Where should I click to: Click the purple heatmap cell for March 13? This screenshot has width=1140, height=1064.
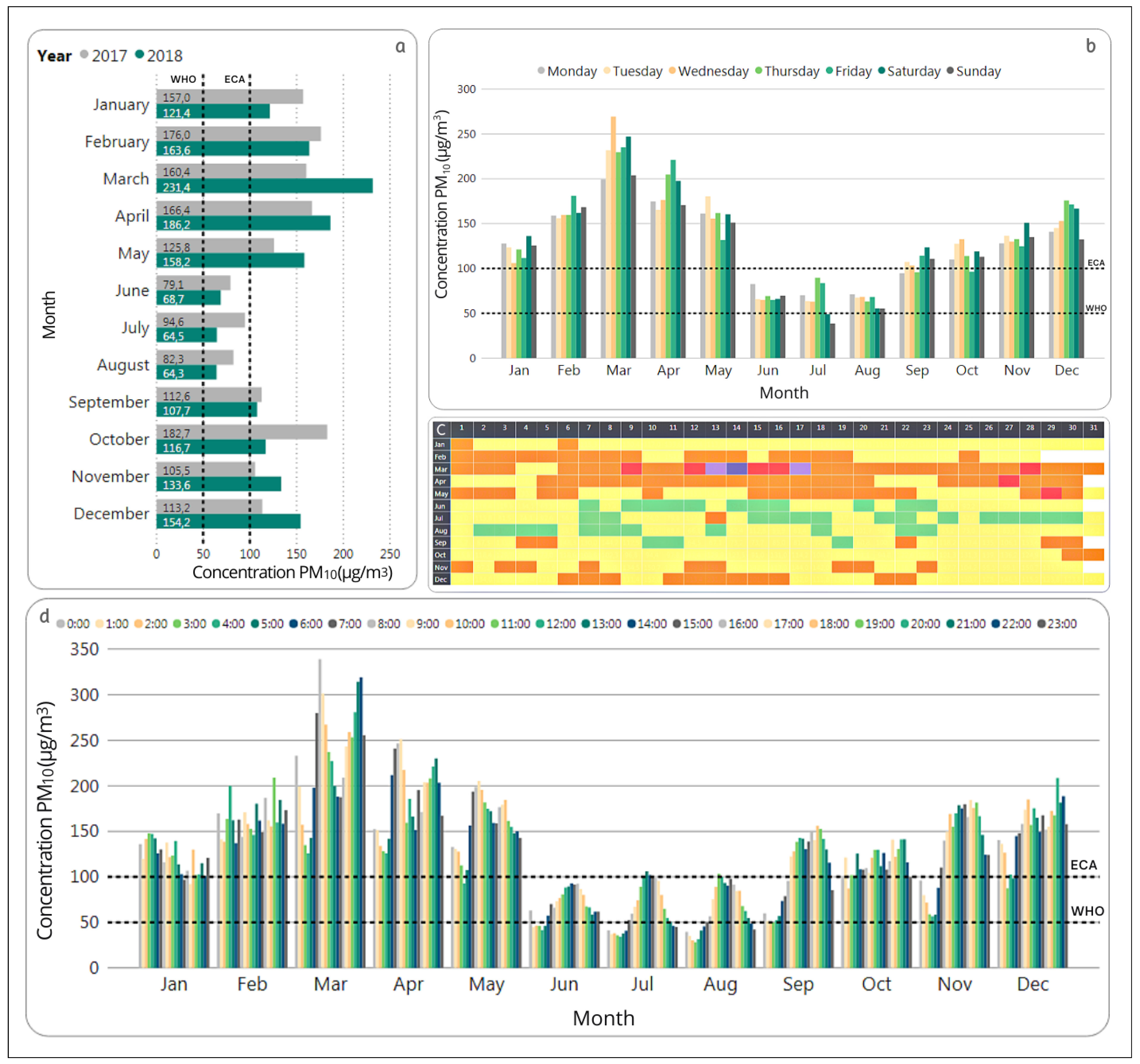point(715,469)
